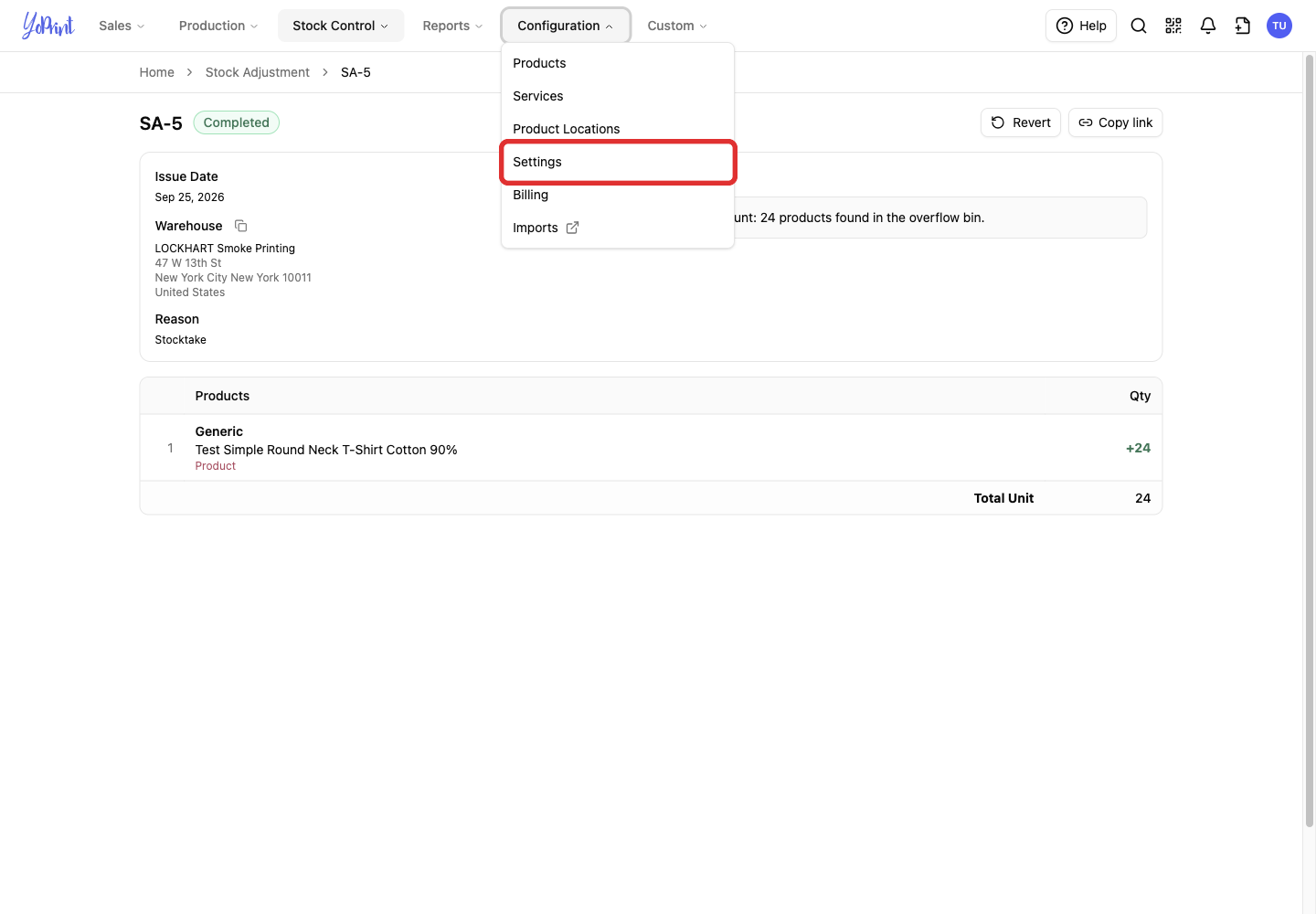Click the Help button
The width and height of the screenshot is (1316, 914).
click(x=1081, y=26)
